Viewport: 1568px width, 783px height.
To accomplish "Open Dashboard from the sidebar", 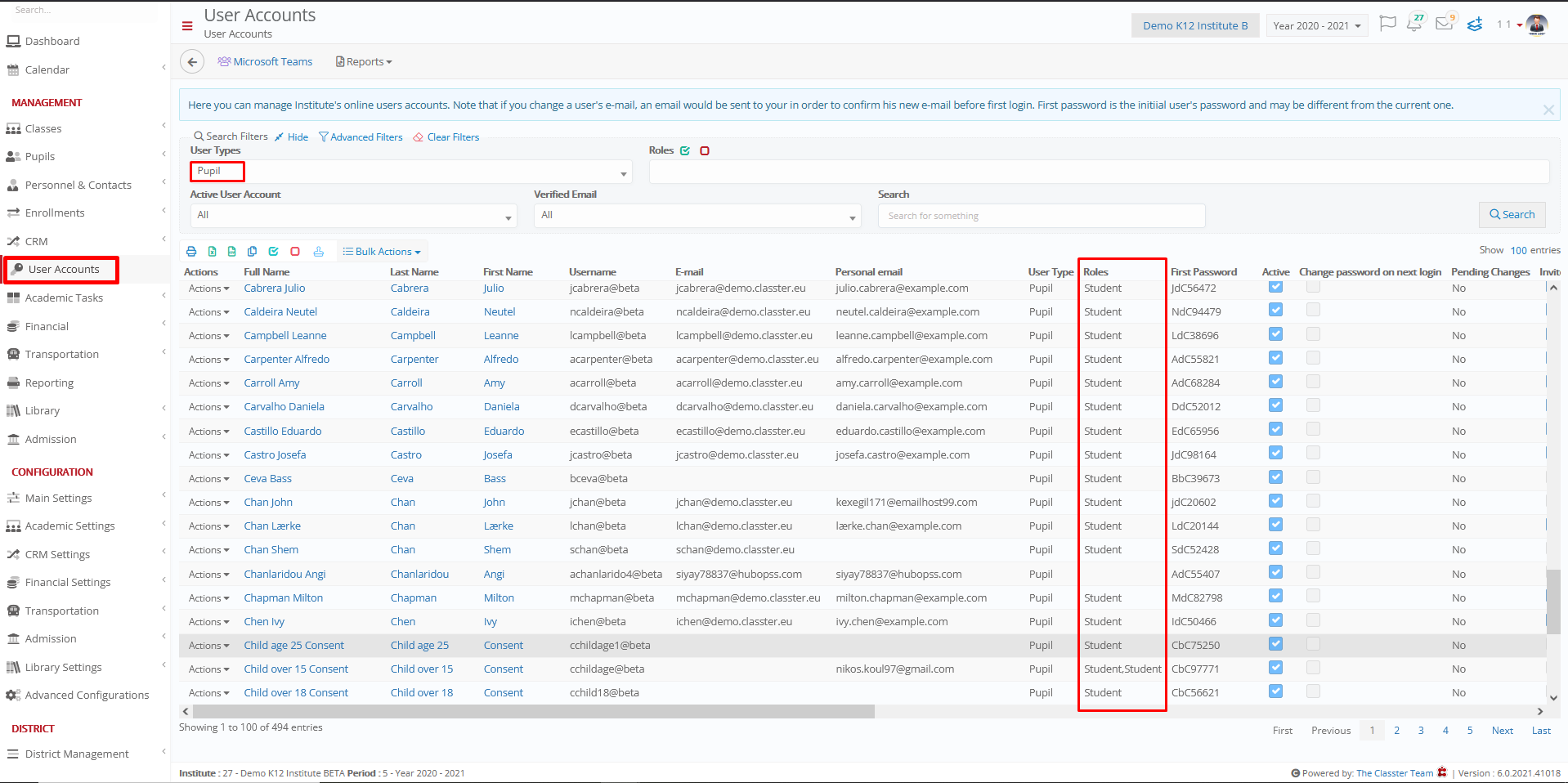I will [52, 41].
